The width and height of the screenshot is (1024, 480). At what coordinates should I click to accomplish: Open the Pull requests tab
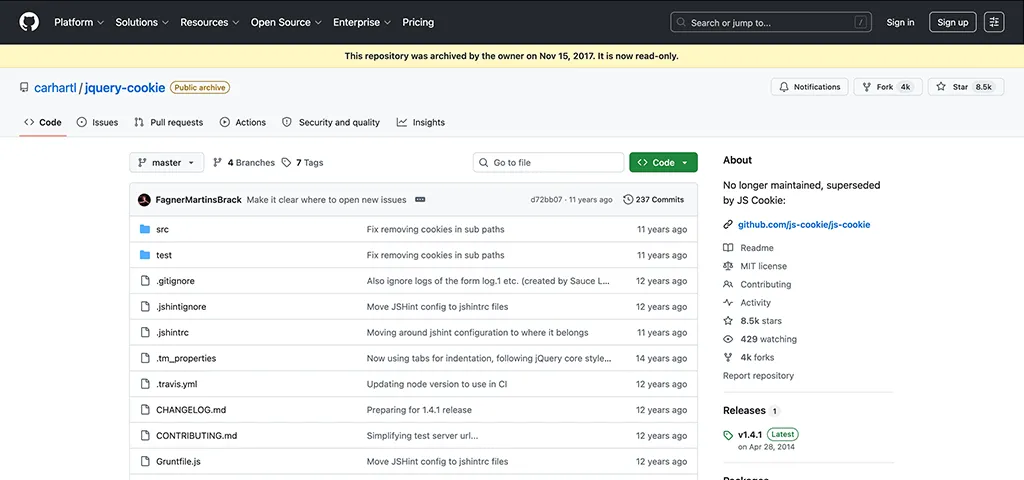[168, 122]
